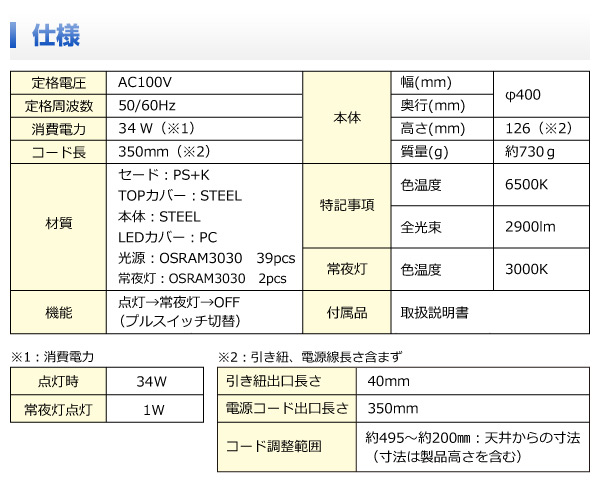Select the 取扱説明書 accessory cell
This screenshot has width=600, height=490.
[435, 312]
